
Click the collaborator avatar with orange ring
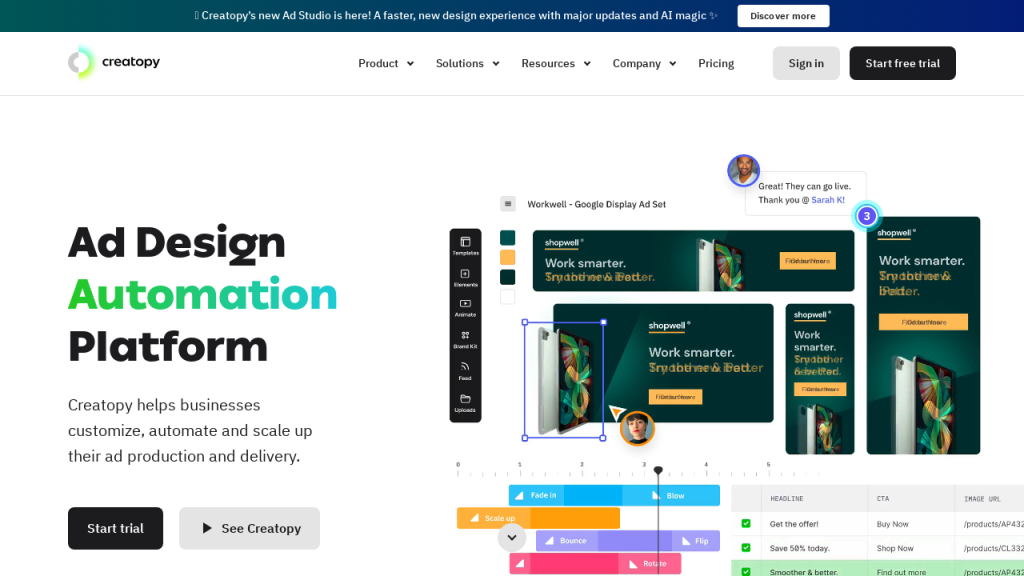point(637,429)
